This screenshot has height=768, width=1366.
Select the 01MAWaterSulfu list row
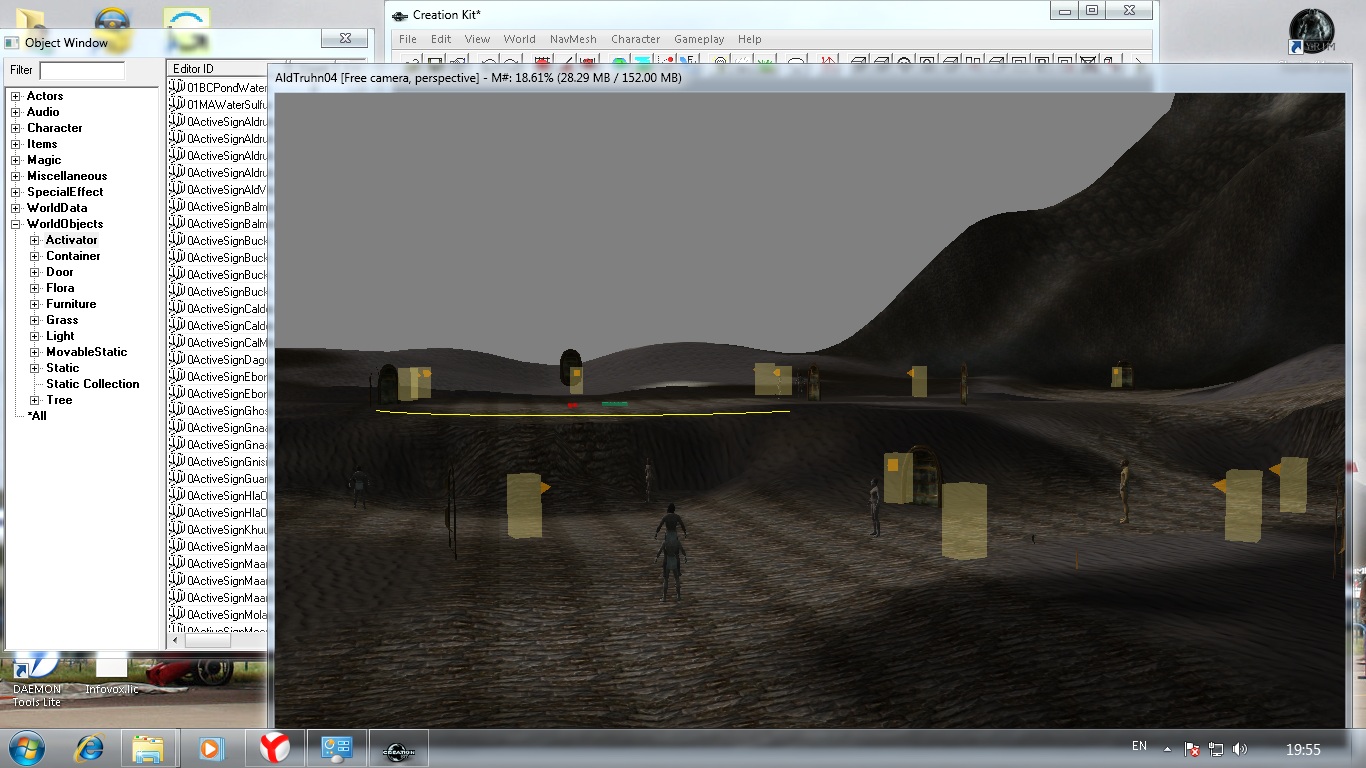218,104
